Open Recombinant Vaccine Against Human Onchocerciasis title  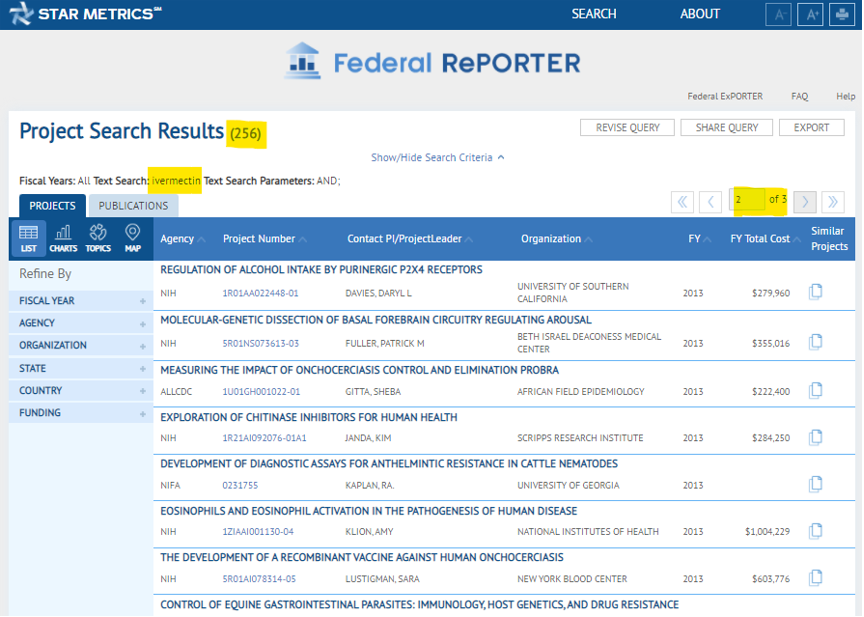(x=362, y=558)
